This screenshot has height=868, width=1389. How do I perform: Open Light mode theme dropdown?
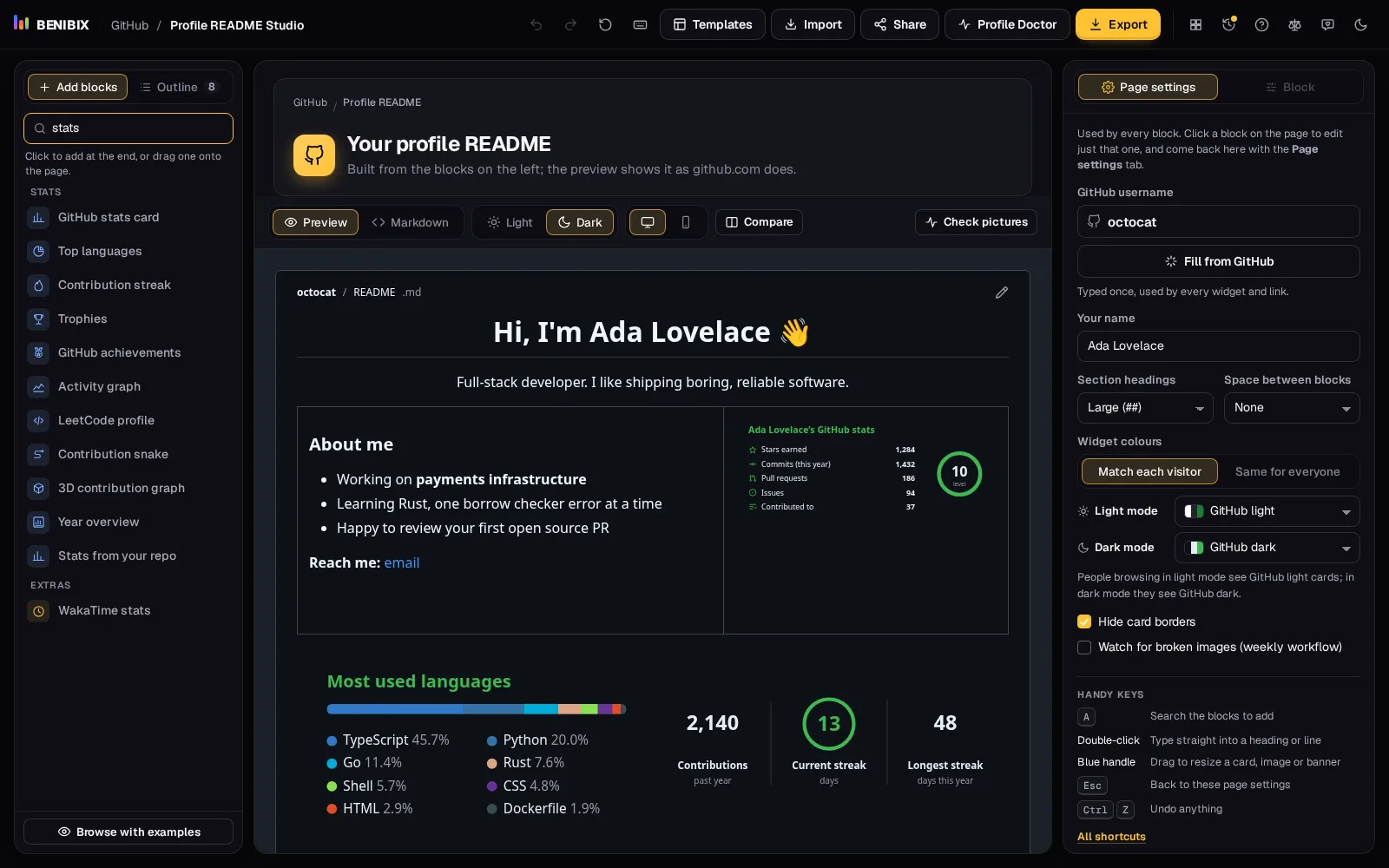(1267, 511)
